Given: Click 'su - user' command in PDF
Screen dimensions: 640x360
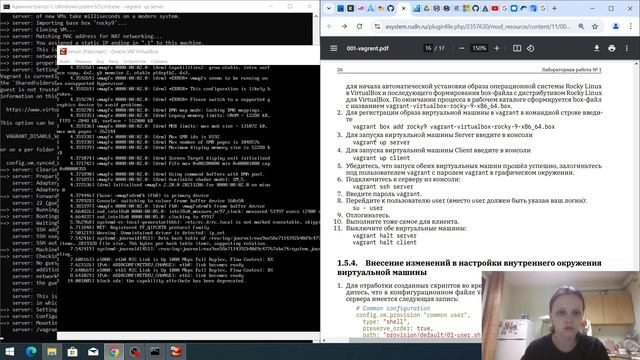Looking at the screenshot, I should click(367, 208).
